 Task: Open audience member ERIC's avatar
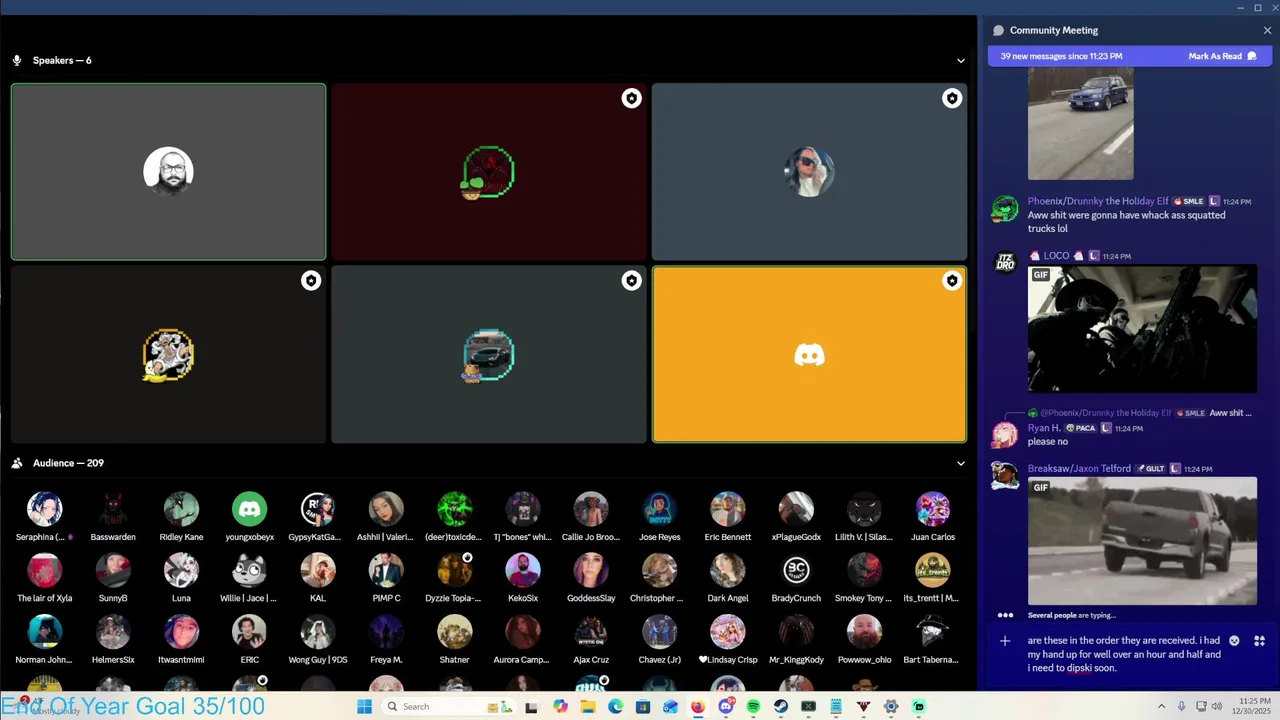coord(249,632)
